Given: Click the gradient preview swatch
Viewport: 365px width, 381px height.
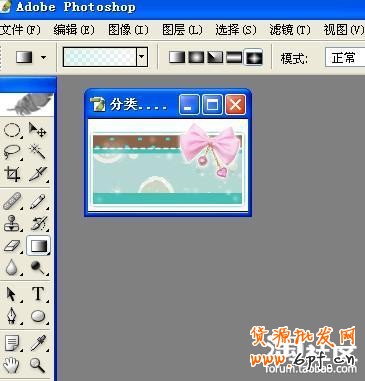Looking at the screenshot, I should tap(100, 57).
